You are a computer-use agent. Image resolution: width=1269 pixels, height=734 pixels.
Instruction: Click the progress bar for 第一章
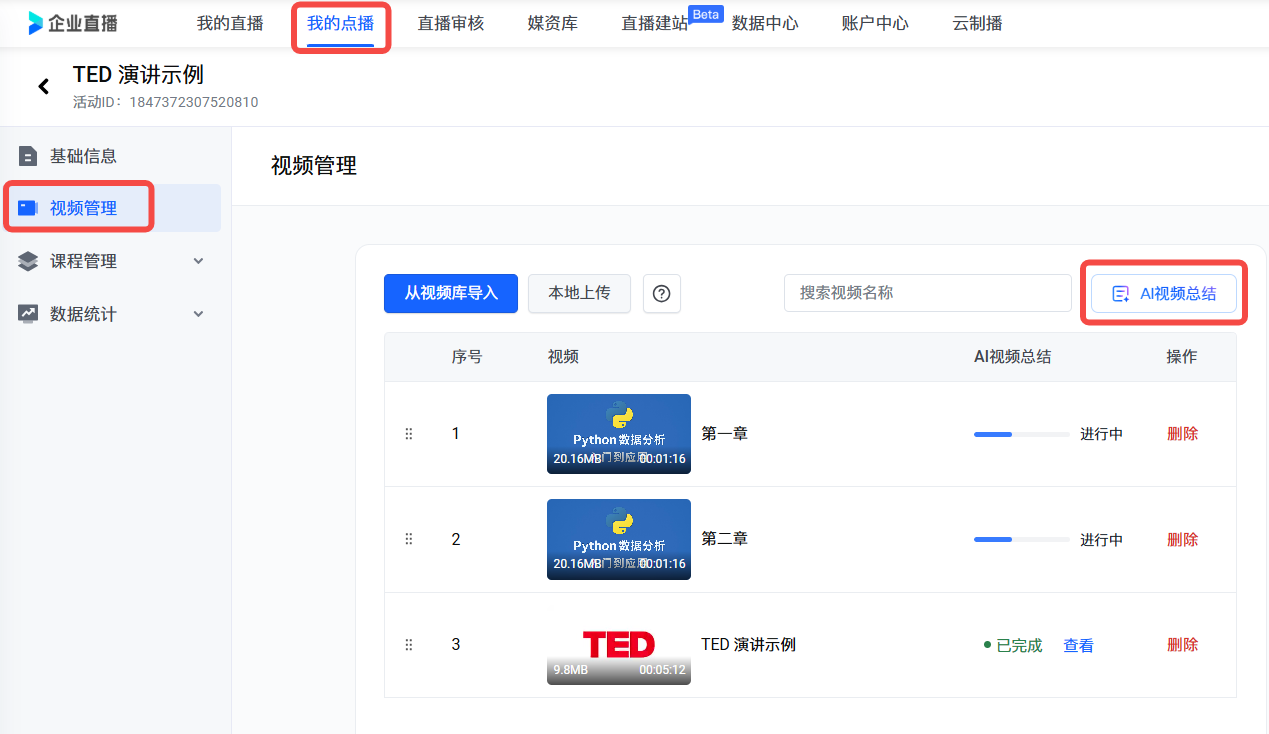tap(1021, 434)
